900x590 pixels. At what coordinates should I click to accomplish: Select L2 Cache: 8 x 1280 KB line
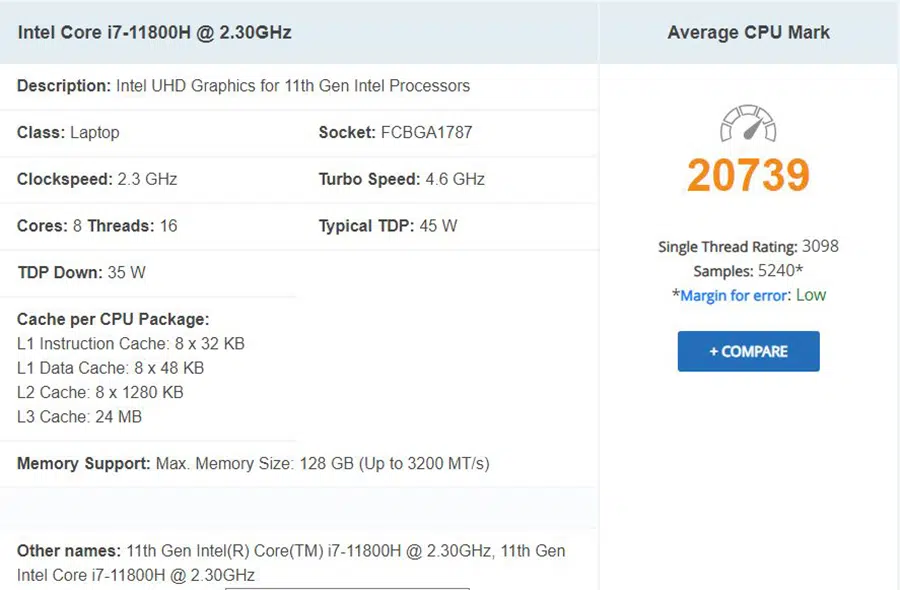tap(100, 392)
